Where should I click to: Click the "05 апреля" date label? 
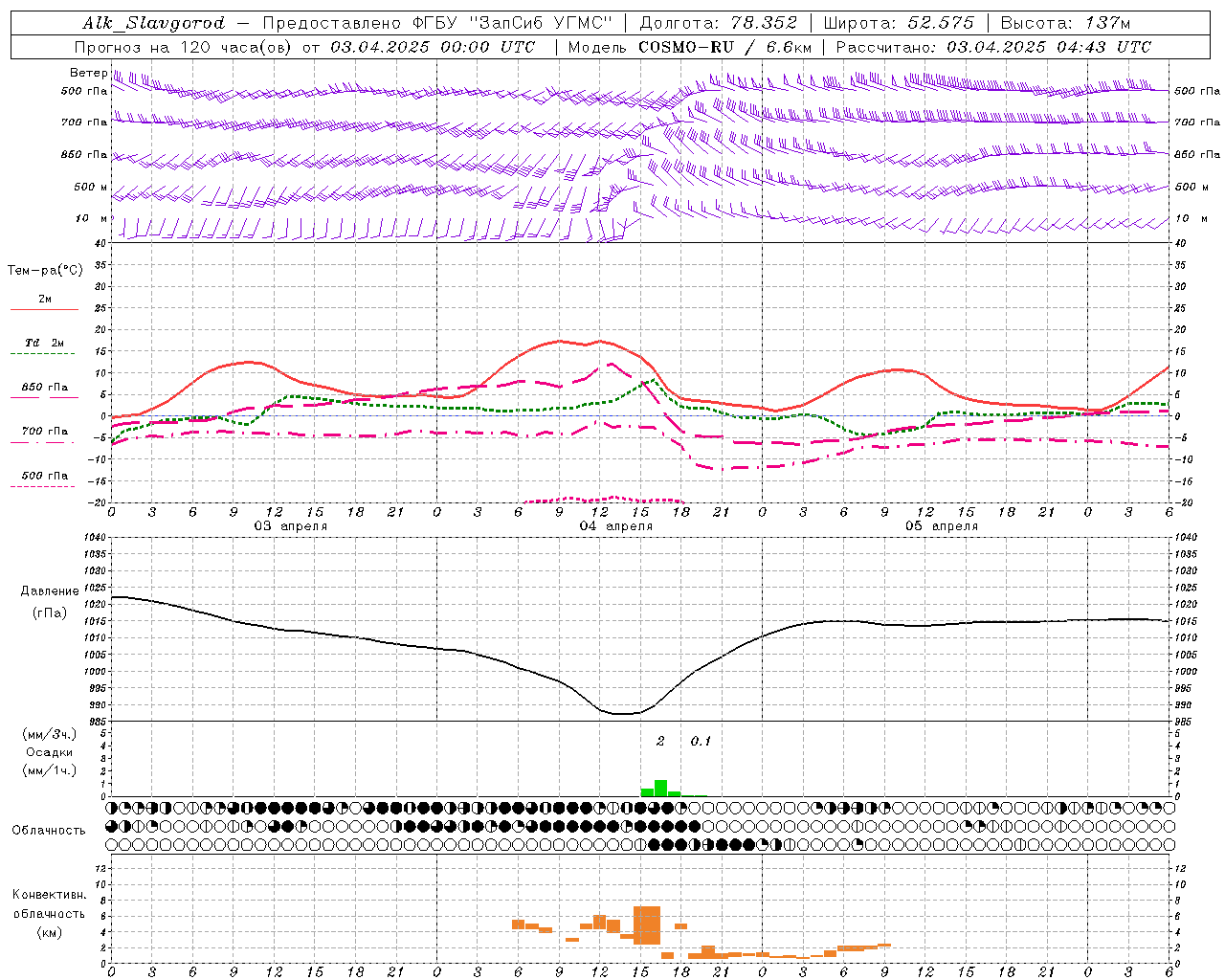pyautogui.click(x=942, y=526)
